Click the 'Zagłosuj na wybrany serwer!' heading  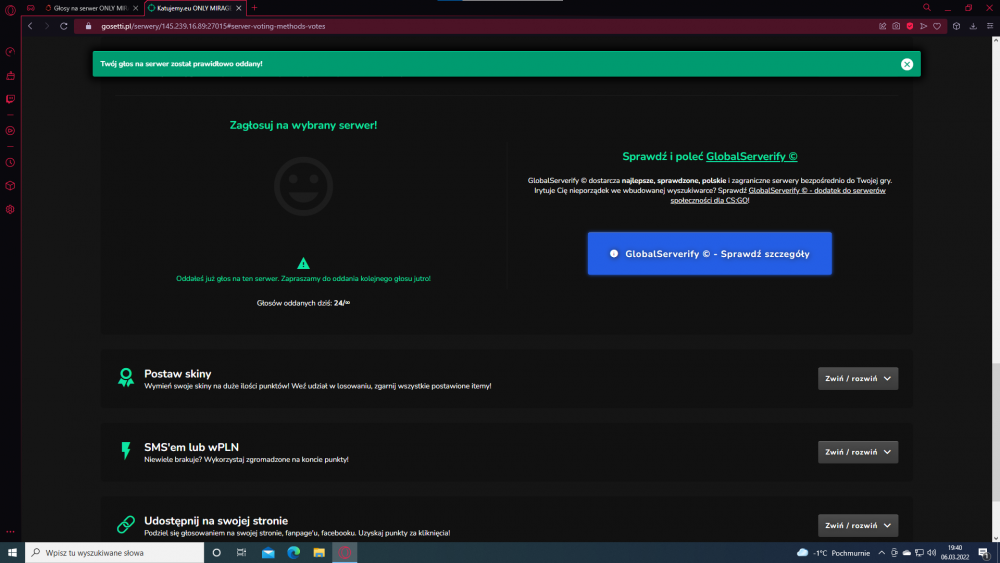tap(304, 126)
